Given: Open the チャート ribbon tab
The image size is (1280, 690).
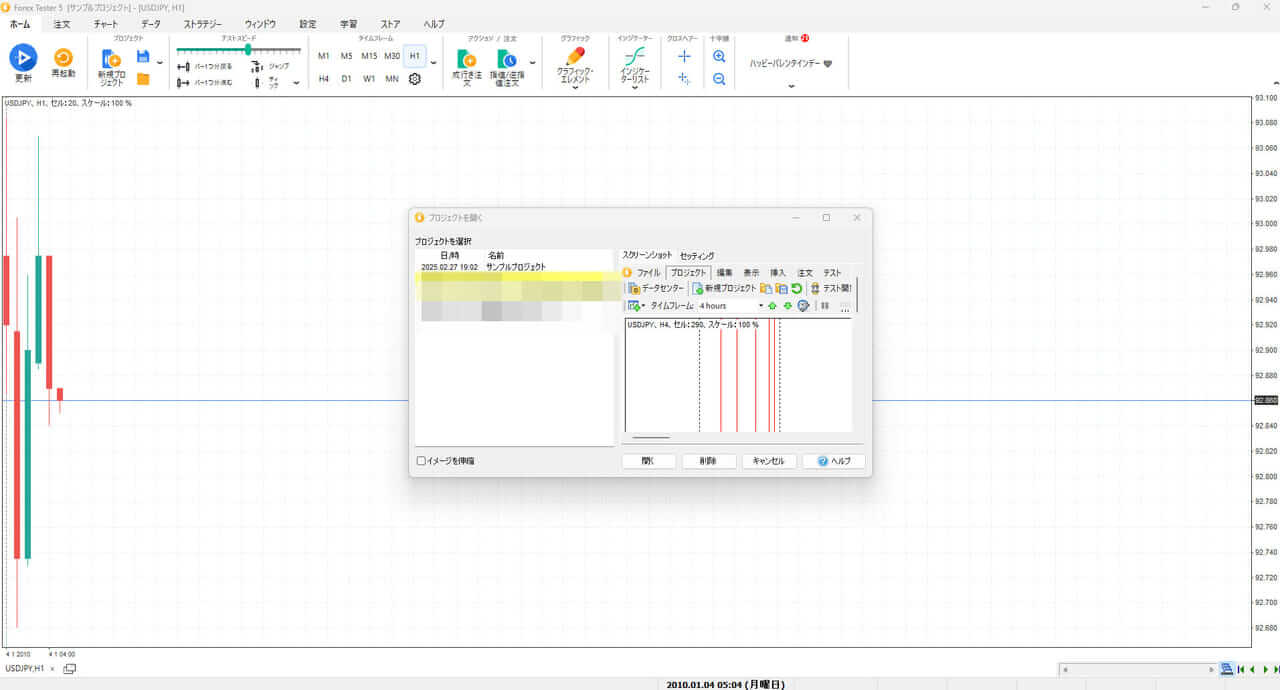Looking at the screenshot, I should tap(106, 23).
